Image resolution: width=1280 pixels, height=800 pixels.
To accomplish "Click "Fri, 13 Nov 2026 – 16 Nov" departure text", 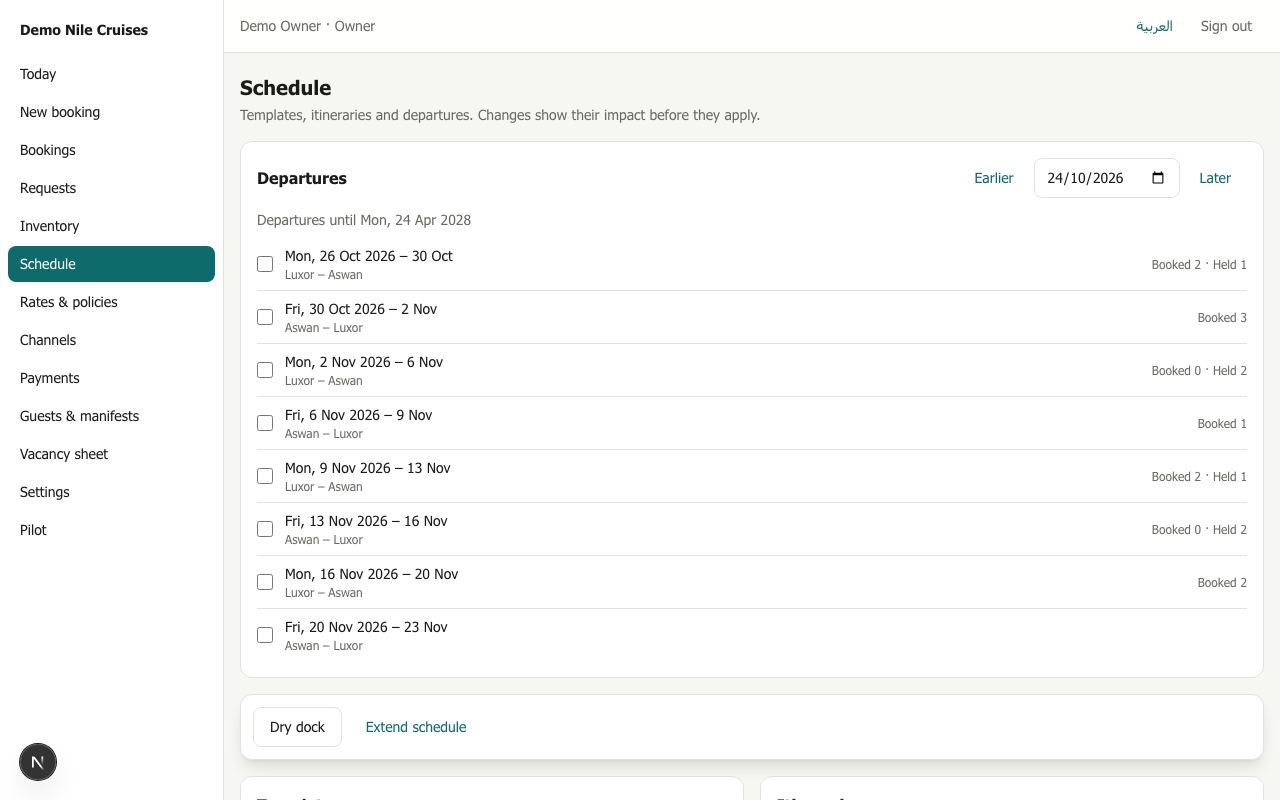I will pos(366,521).
